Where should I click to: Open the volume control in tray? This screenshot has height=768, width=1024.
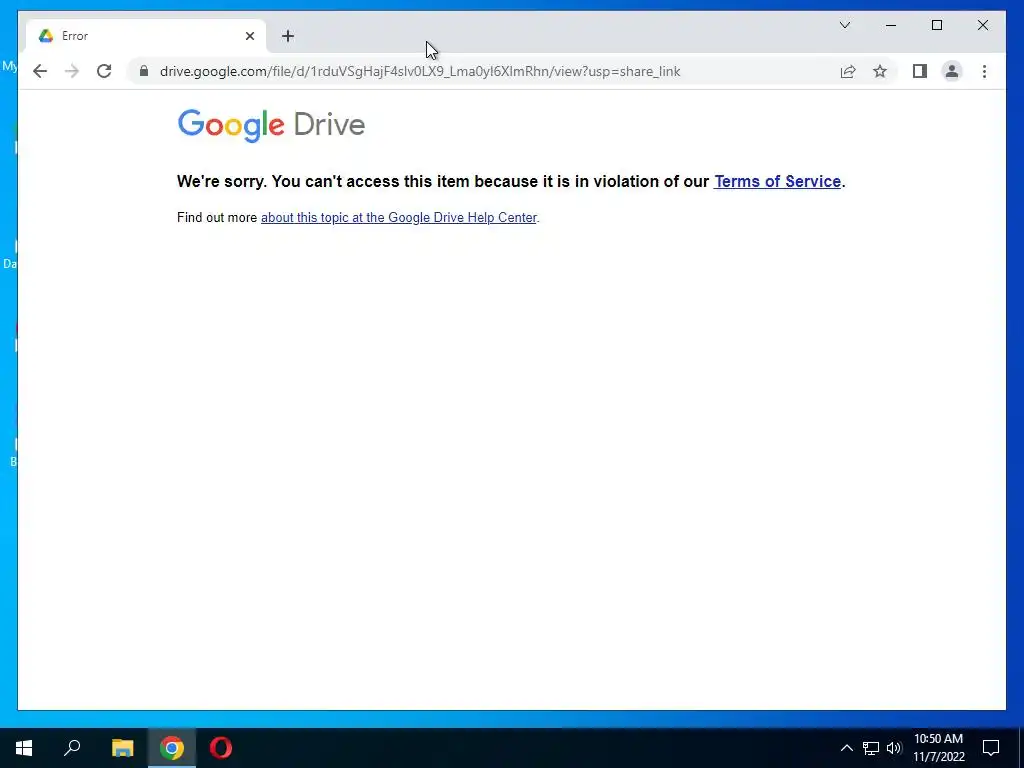click(x=894, y=748)
